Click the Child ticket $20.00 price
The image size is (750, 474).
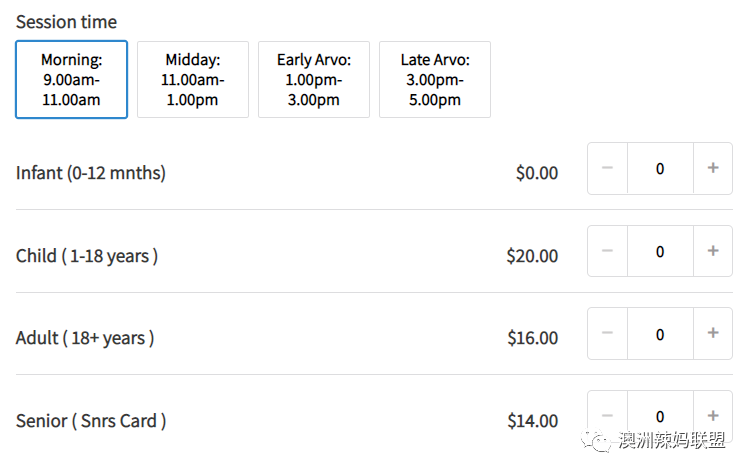pyautogui.click(x=532, y=256)
